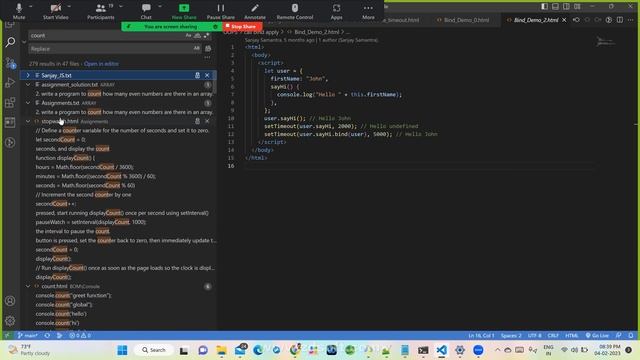
Task: Toggle Match Whole Word in search box
Action: tap(198, 36)
